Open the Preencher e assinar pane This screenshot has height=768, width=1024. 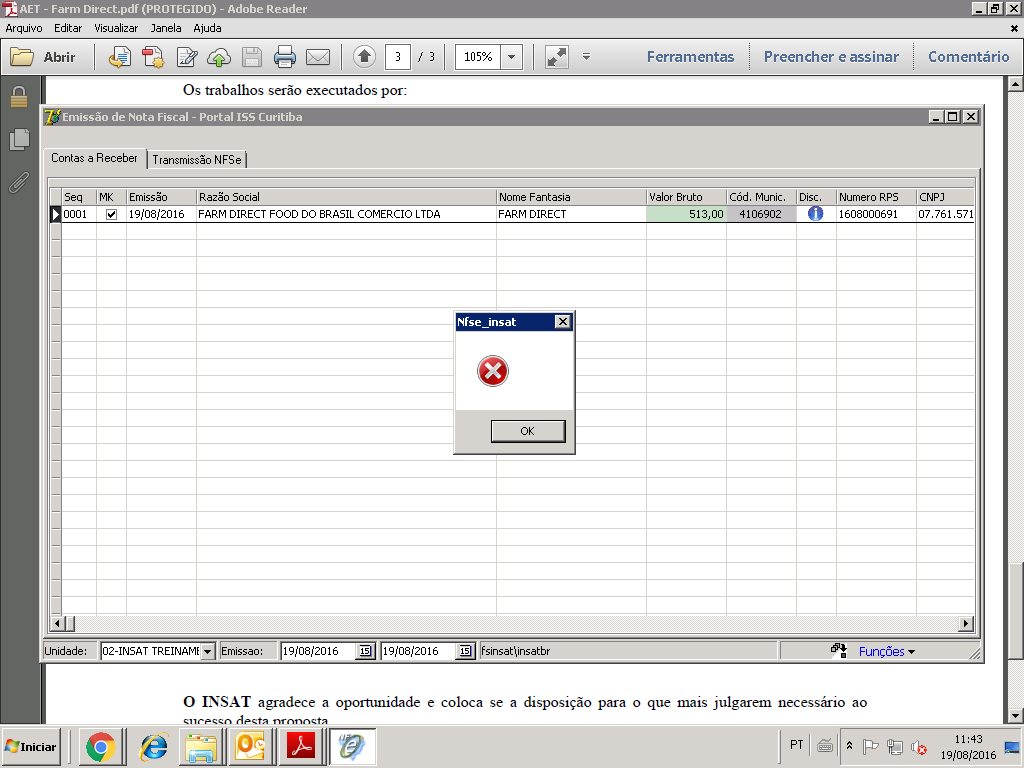pos(831,57)
